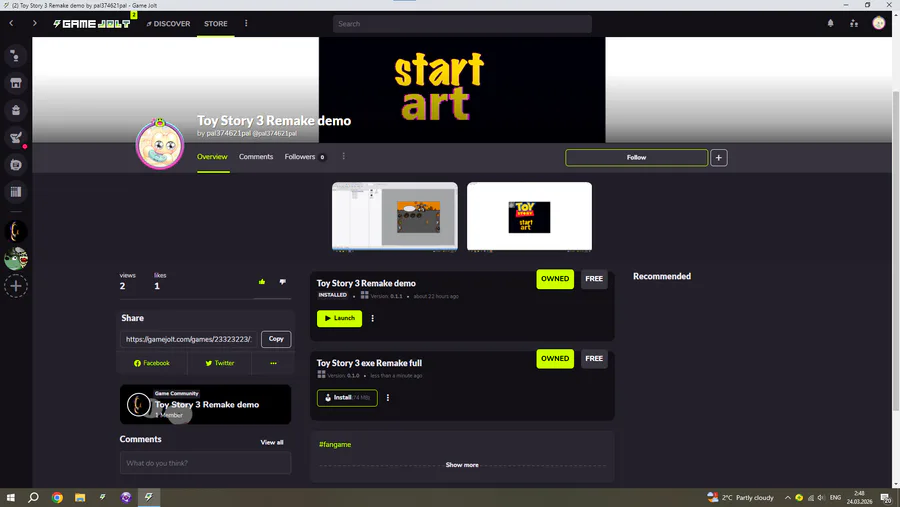Open the Windows notification center

tap(886, 498)
